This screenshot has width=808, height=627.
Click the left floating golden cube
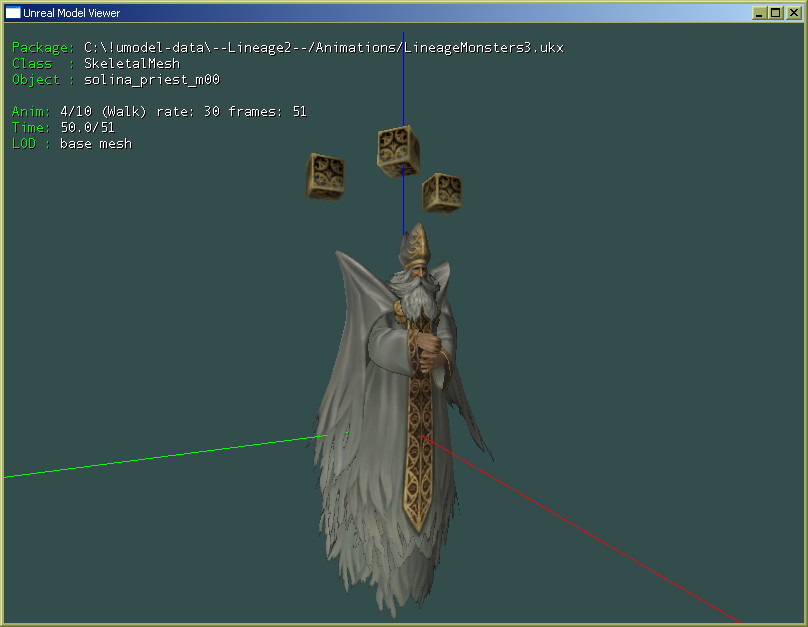coord(325,177)
